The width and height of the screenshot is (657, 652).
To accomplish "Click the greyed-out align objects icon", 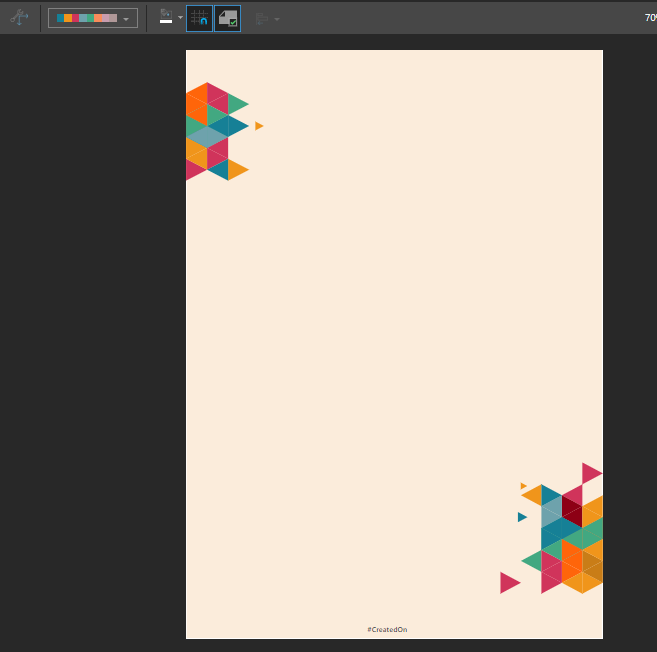I will [261, 18].
